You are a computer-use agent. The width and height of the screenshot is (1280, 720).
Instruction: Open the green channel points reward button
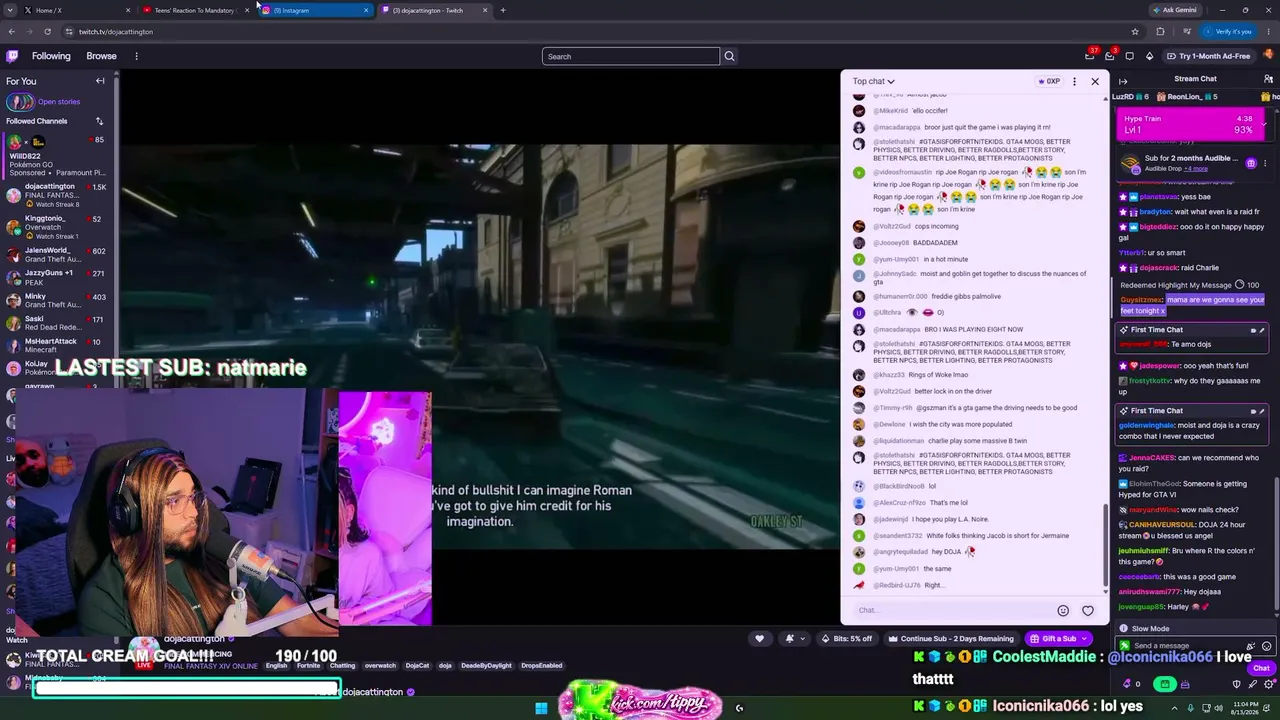[x=1164, y=684]
